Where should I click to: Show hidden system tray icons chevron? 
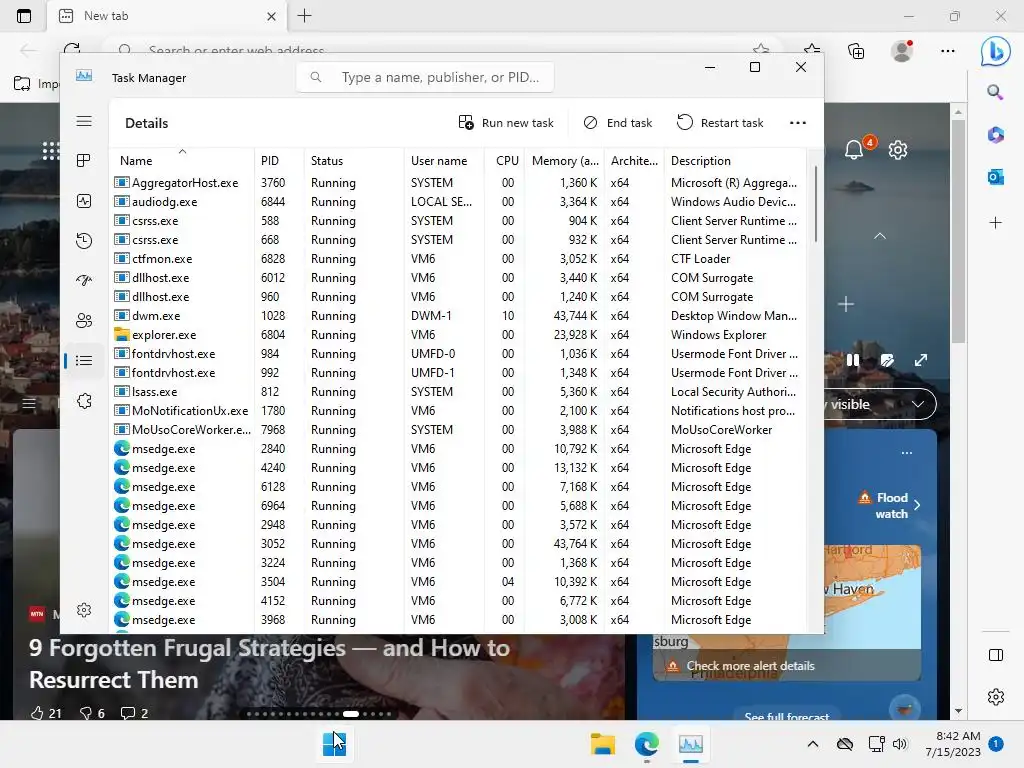[x=812, y=744]
